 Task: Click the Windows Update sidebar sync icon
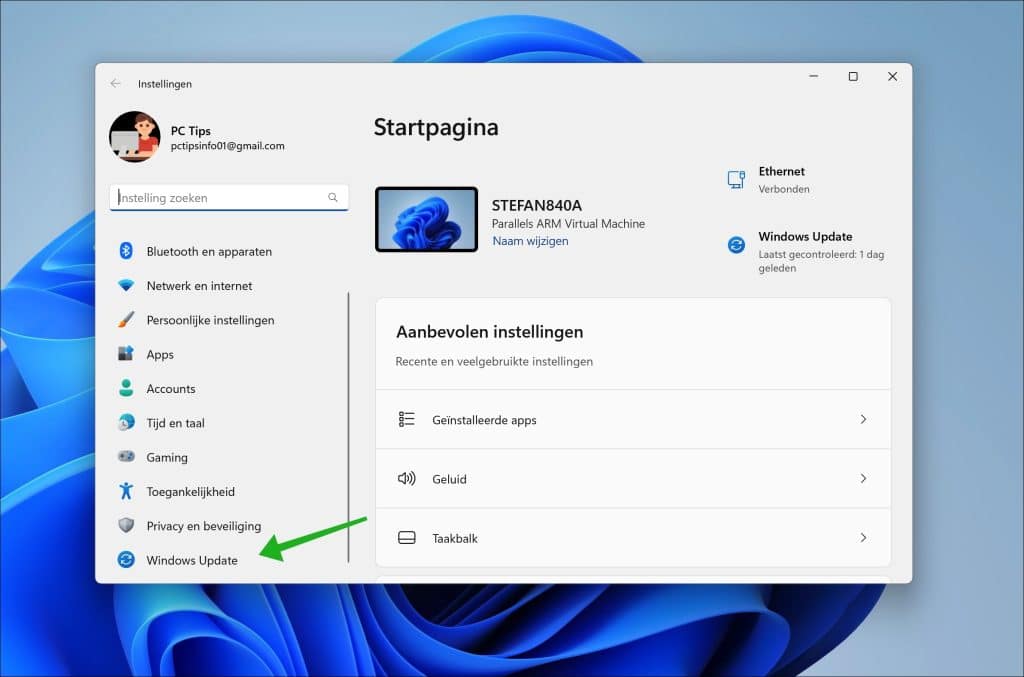click(x=126, y=559)
